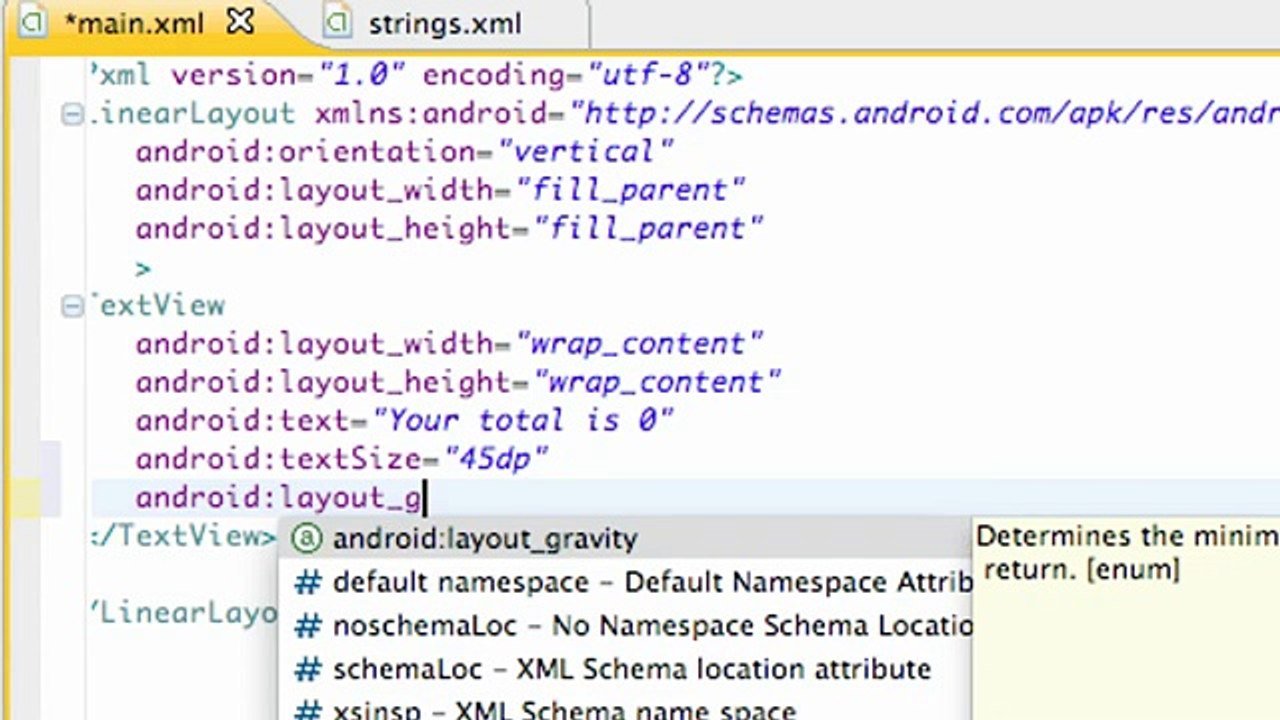Click the first layout_width "fill_parent" value
The width and height of the screenshot is (1280, 720).
[630, 190]
